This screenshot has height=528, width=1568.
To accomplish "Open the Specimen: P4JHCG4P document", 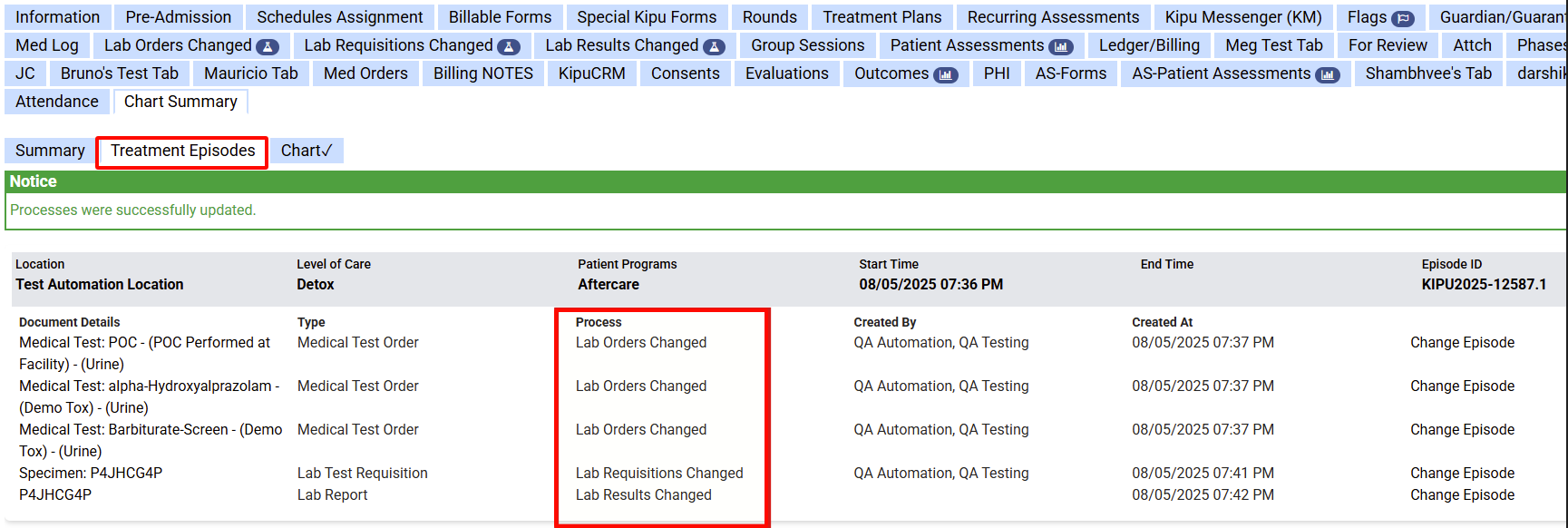I will coord(91,473).
